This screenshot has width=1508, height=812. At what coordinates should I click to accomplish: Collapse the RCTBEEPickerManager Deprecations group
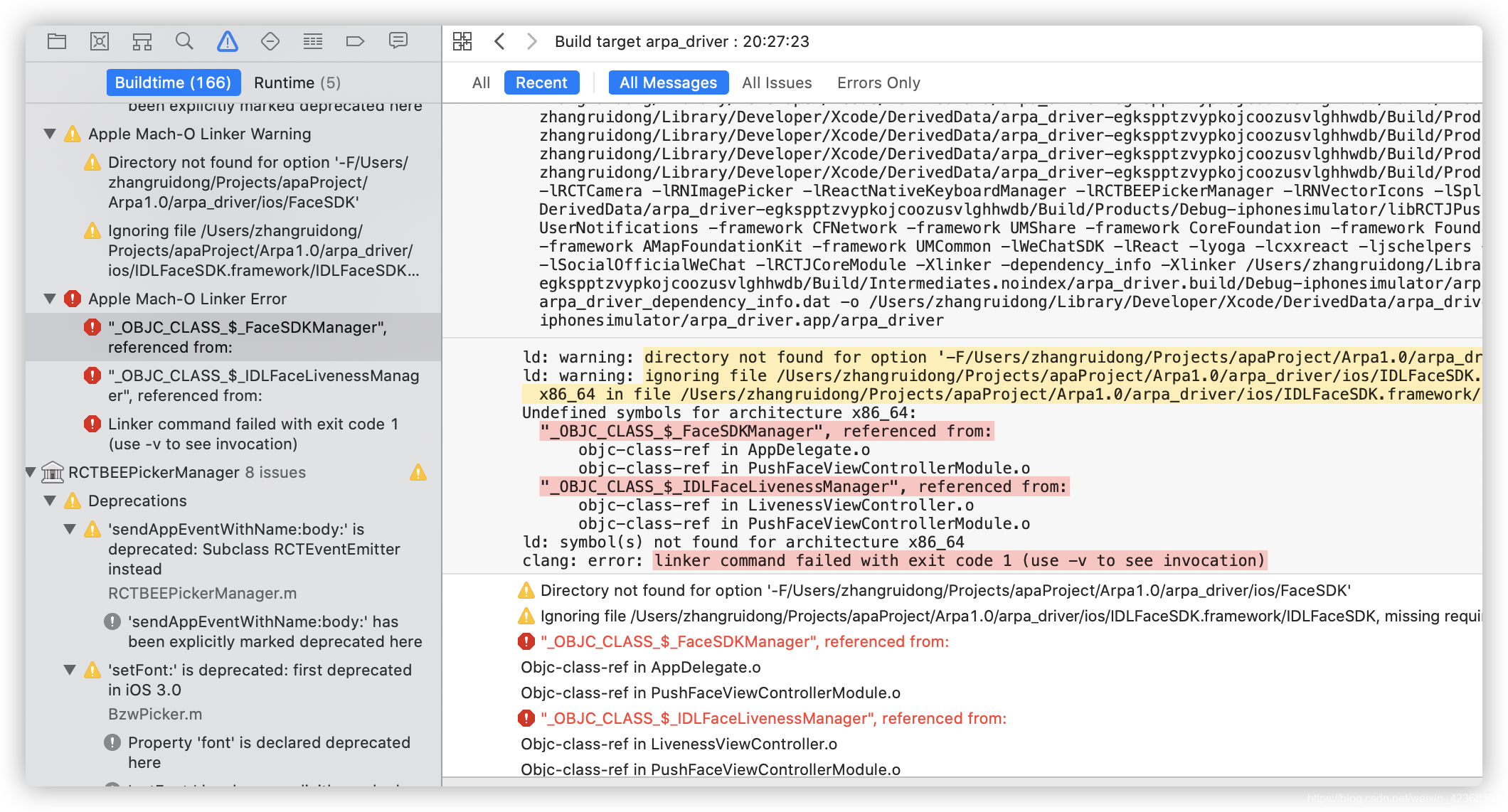coord(50,501)
